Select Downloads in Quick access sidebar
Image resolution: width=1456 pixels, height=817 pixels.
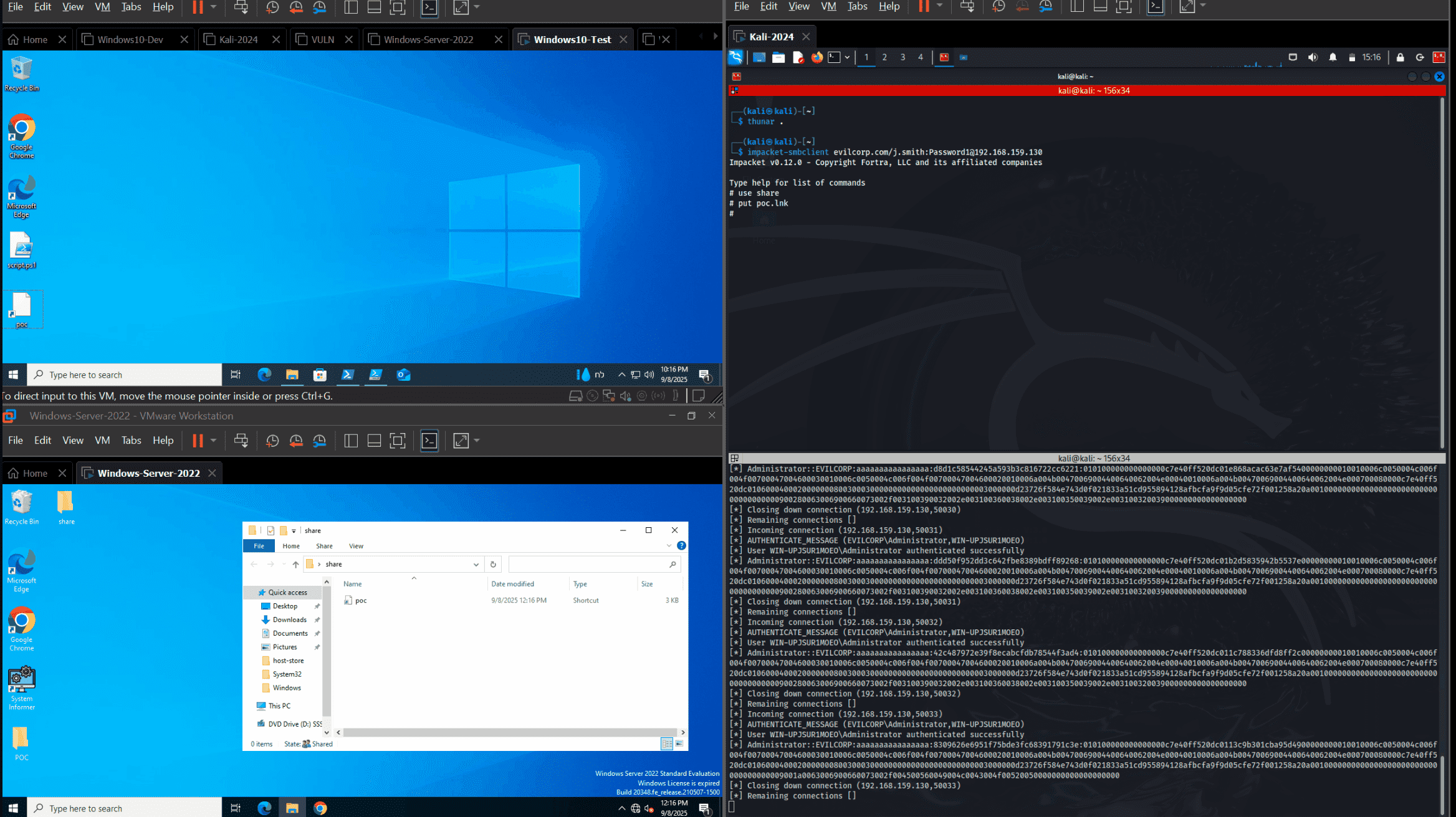coord(289,620)
